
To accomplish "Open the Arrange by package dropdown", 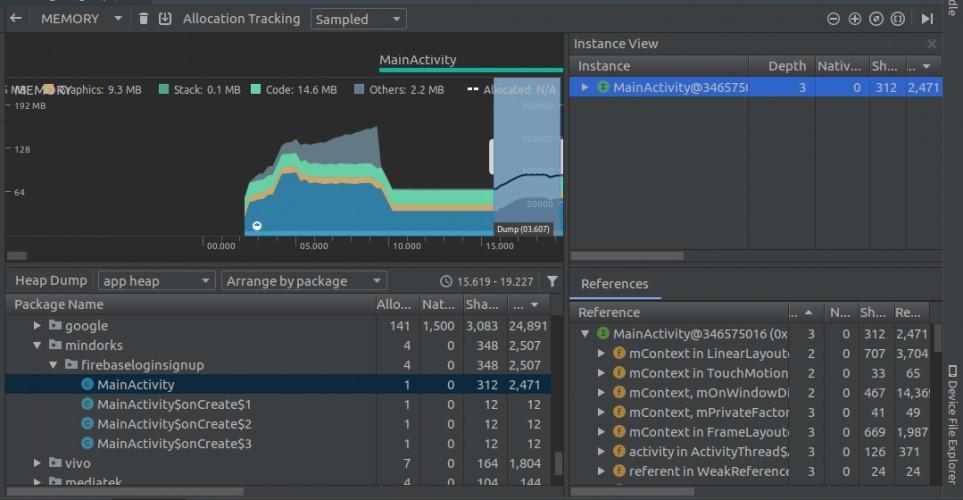I will click(x=303, y=281).
